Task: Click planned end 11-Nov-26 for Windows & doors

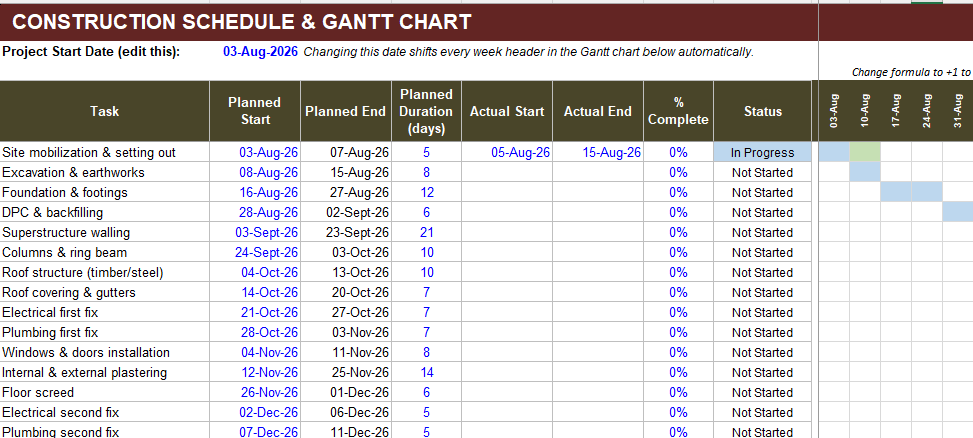Action: click(346, 352)
